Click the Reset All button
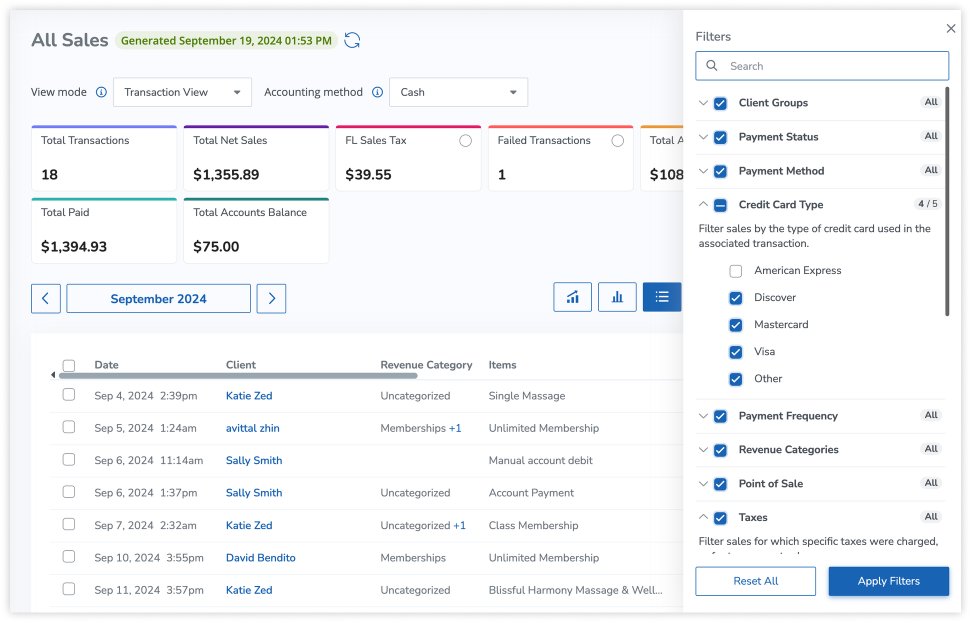 point(755,581)
